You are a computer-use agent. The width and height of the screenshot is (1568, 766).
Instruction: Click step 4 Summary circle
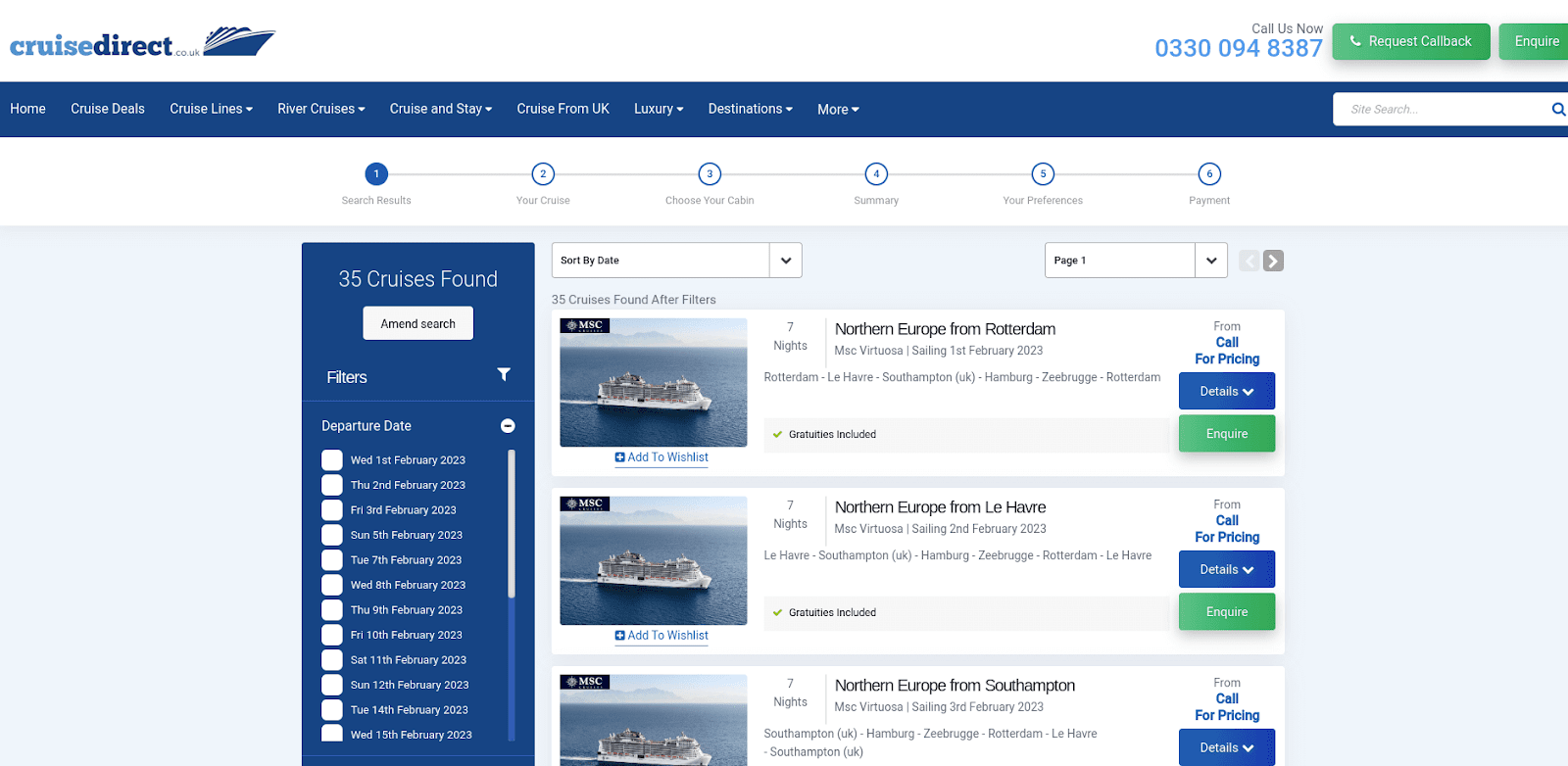(876, 174)
